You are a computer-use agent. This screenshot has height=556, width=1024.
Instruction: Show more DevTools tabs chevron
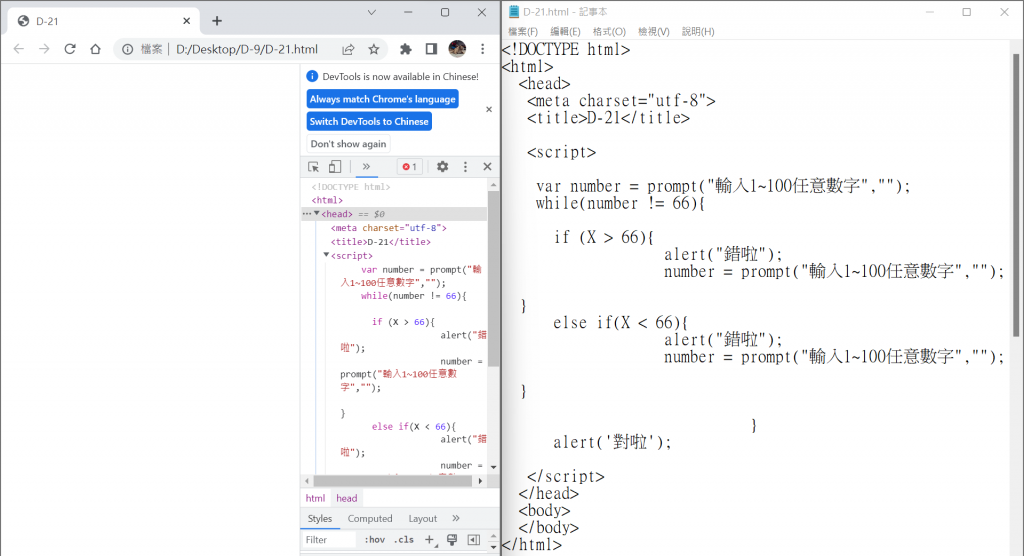pos(366,167)
